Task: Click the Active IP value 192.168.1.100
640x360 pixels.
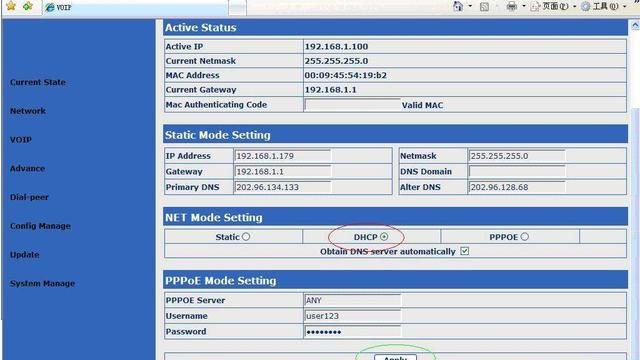Action: click(x=336, y=47)
